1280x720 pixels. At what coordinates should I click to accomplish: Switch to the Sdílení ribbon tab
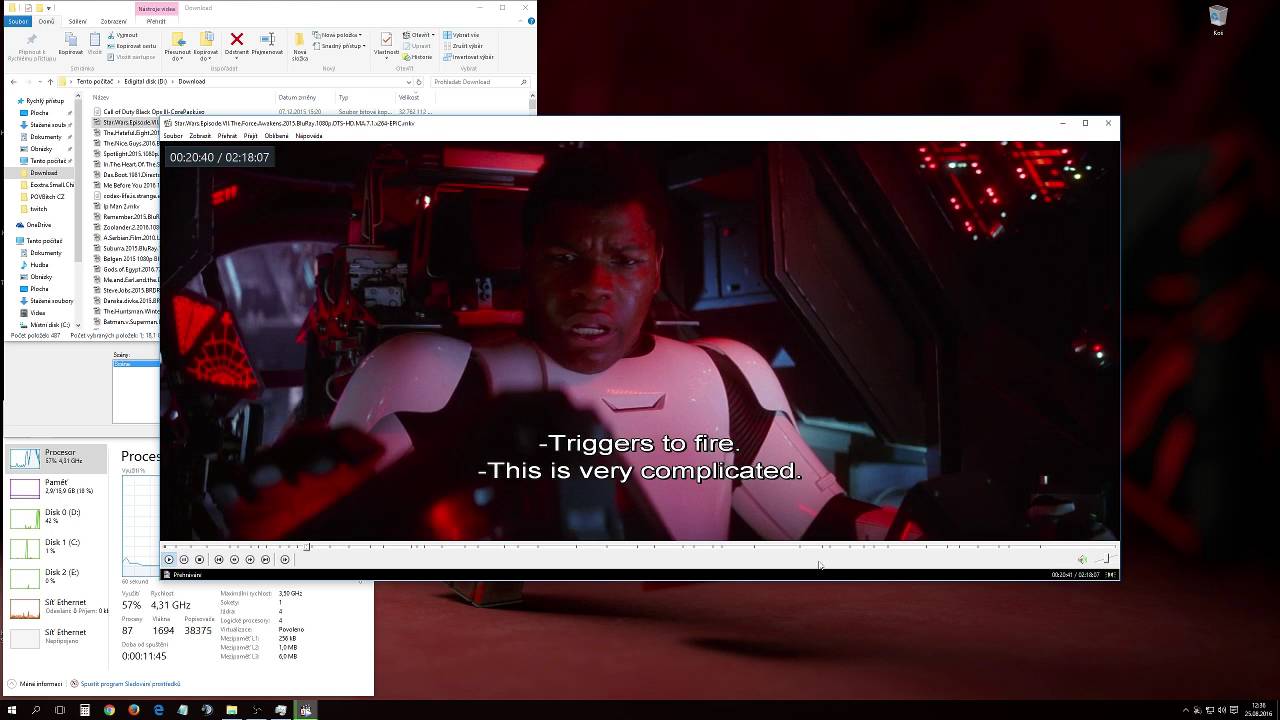tap(77, 21)
